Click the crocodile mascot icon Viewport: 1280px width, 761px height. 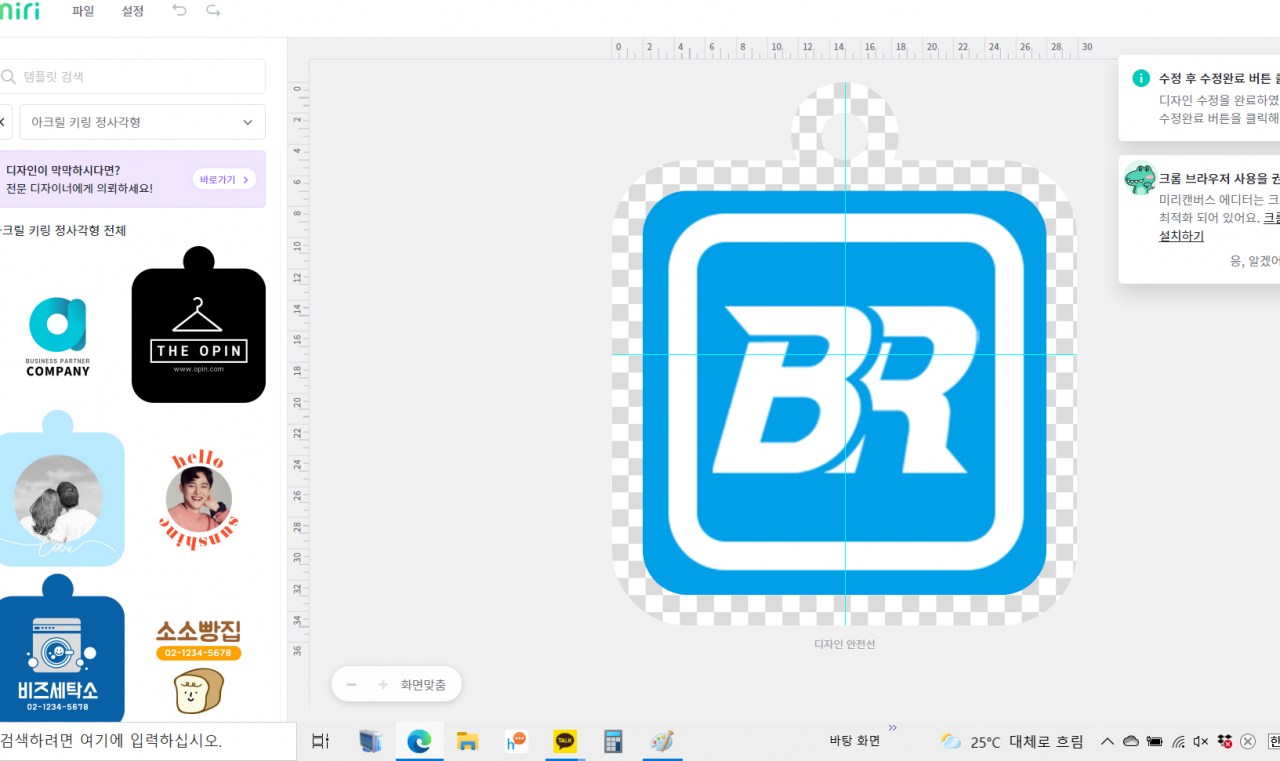pyautogui.click(x=1140, y=179)
